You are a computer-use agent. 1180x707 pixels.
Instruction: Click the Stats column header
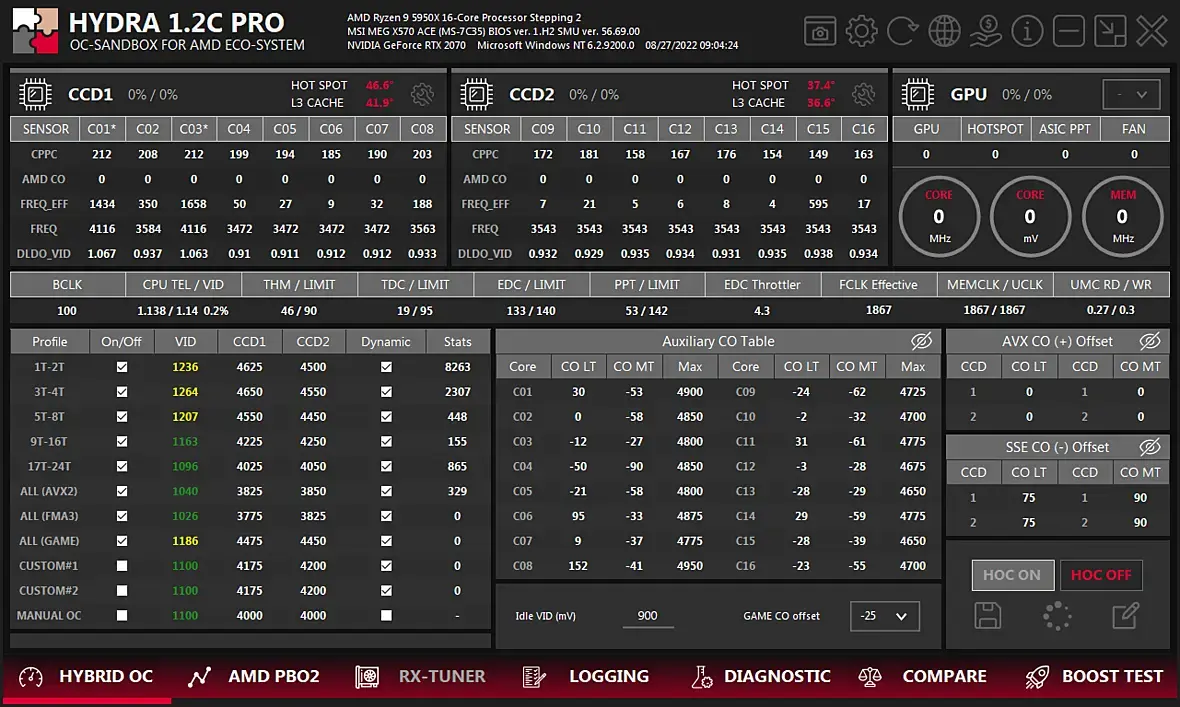458,342
